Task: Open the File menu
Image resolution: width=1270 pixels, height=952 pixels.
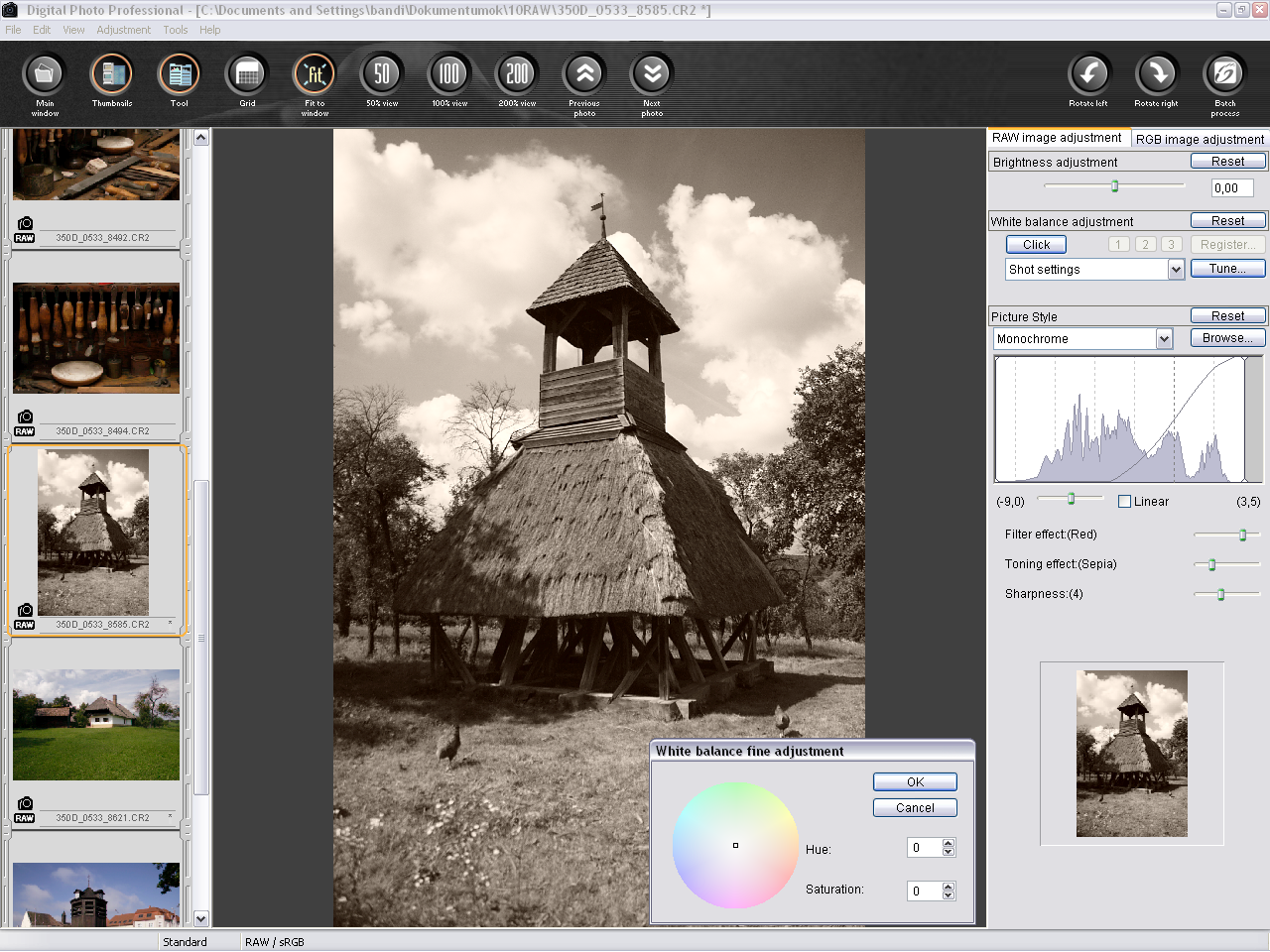Action: [13, 30]
